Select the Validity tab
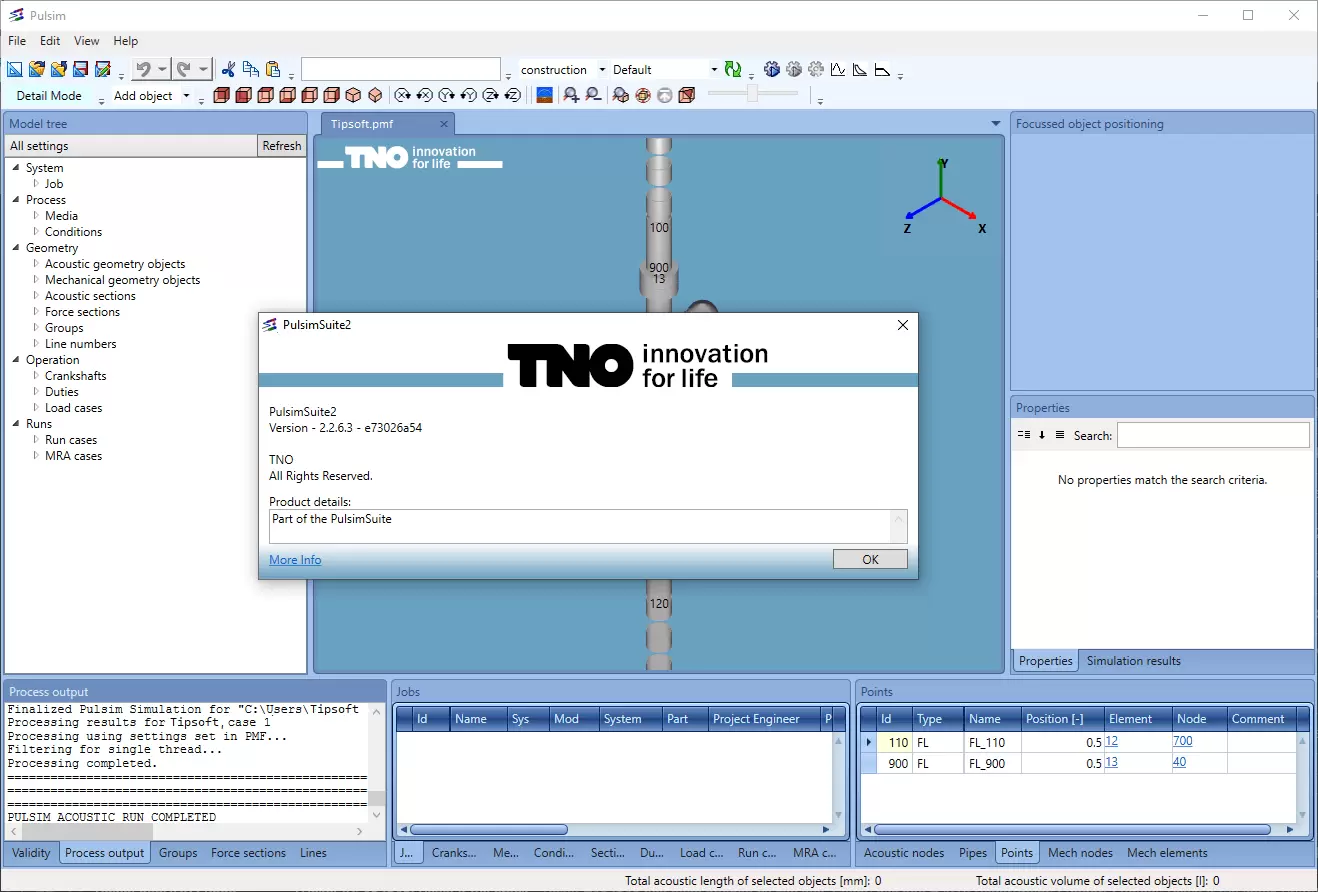This screenshot has width=1318, height=892. [31, 853]
